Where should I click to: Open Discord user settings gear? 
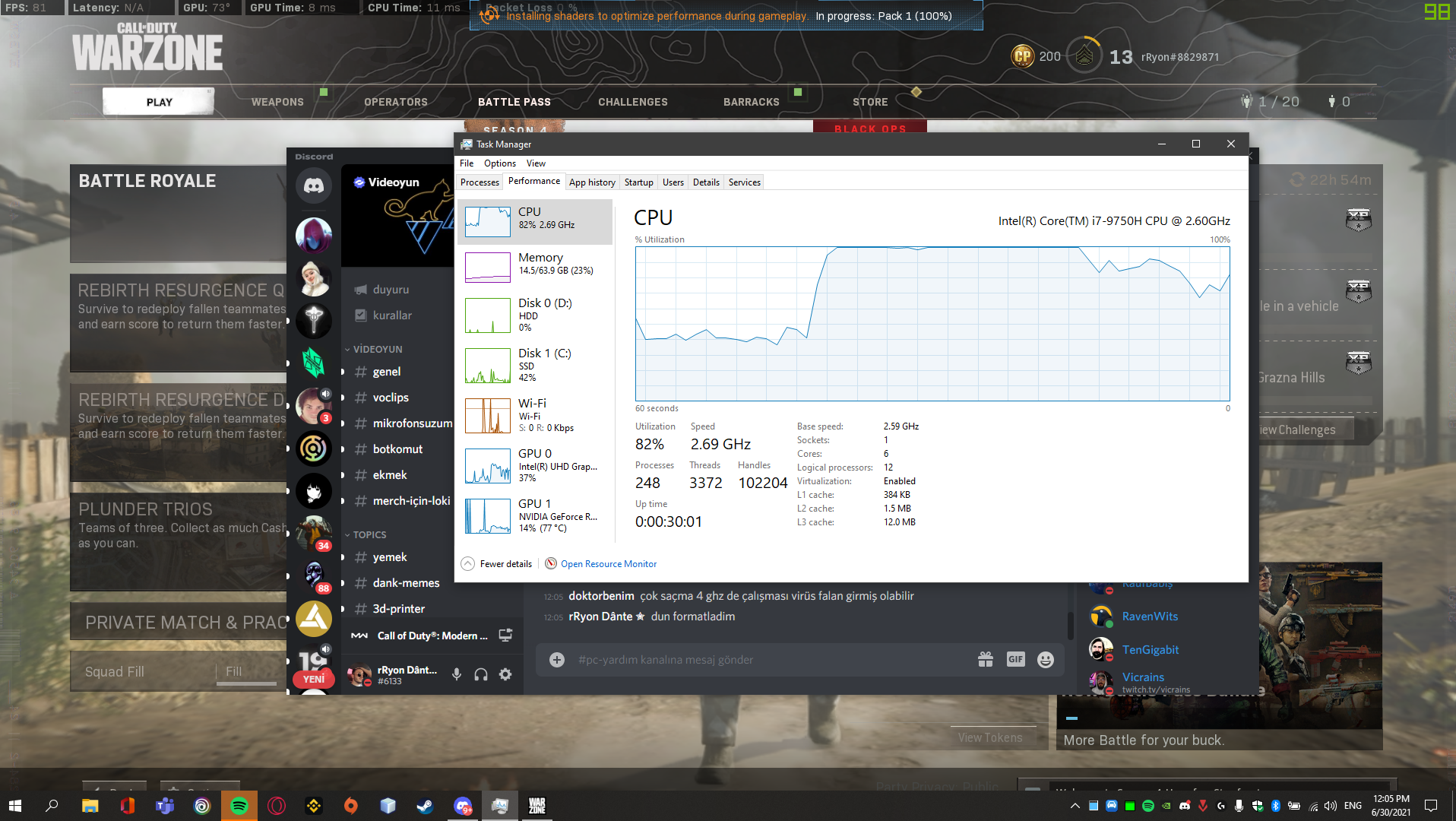tap(505, 674)
